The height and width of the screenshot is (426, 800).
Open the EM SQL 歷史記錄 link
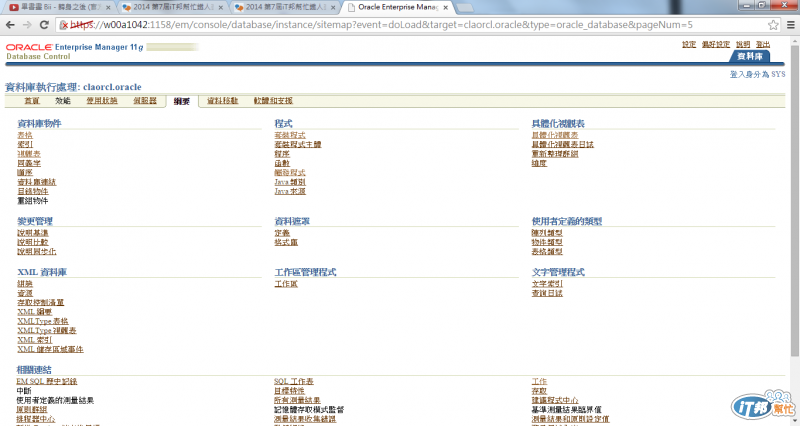[46, 382]
